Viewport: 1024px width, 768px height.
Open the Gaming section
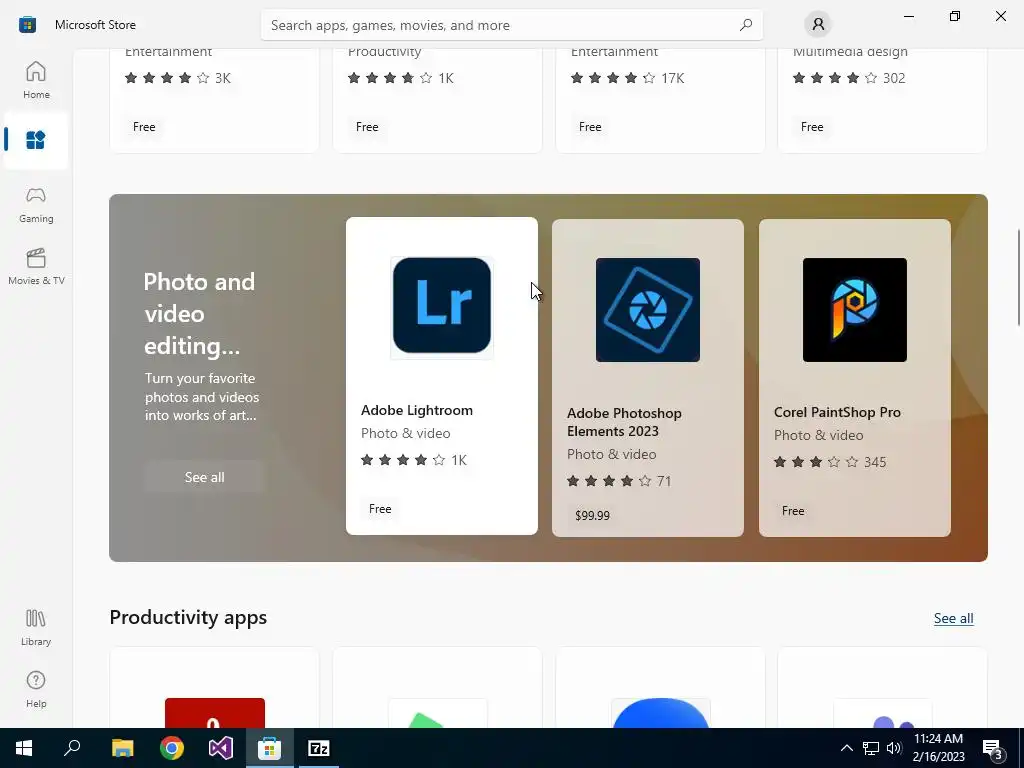pyautogui.click(x=36, y=205)
